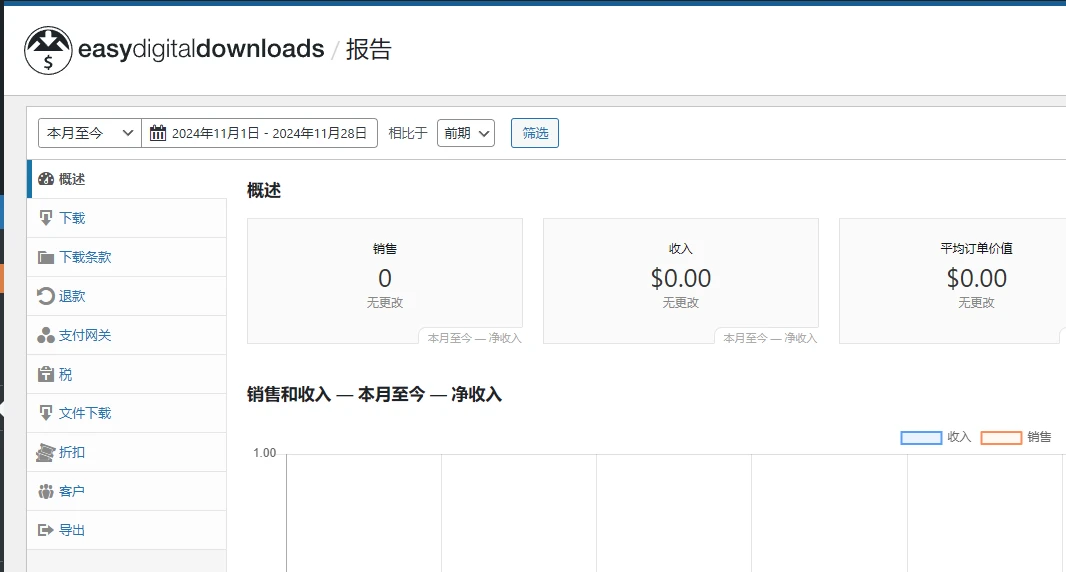Expand the 前期 comparison dropdown
1066x572 pixels.
[466, 133]
